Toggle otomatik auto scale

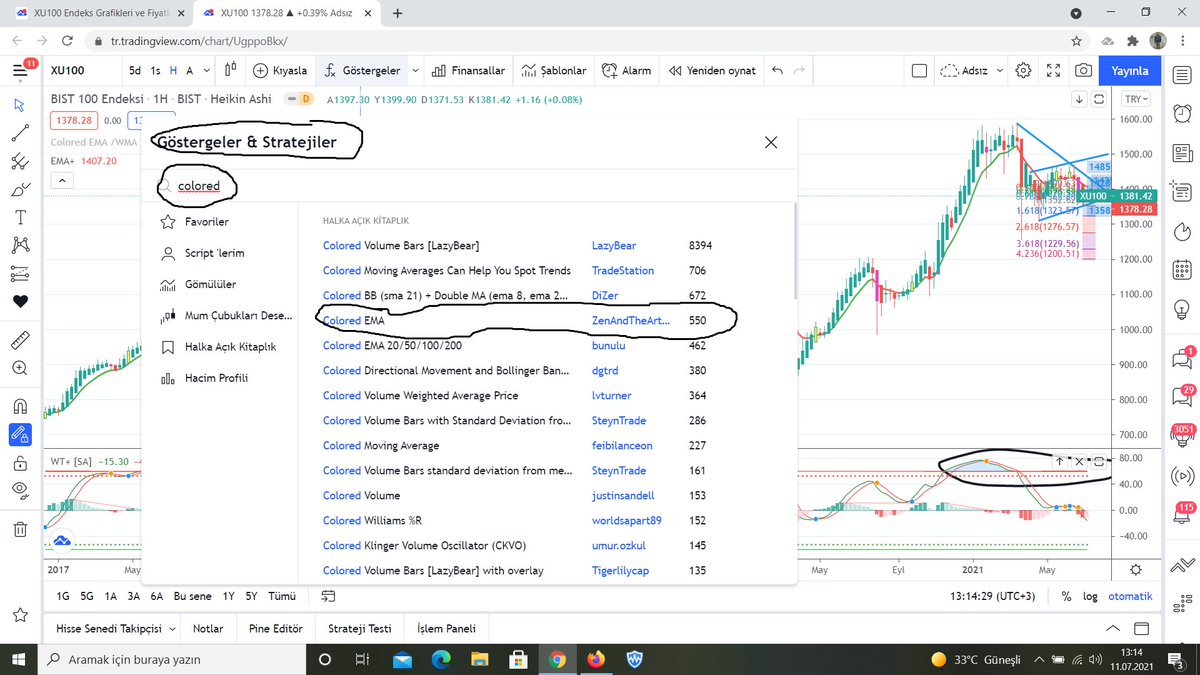(1130, 596)
